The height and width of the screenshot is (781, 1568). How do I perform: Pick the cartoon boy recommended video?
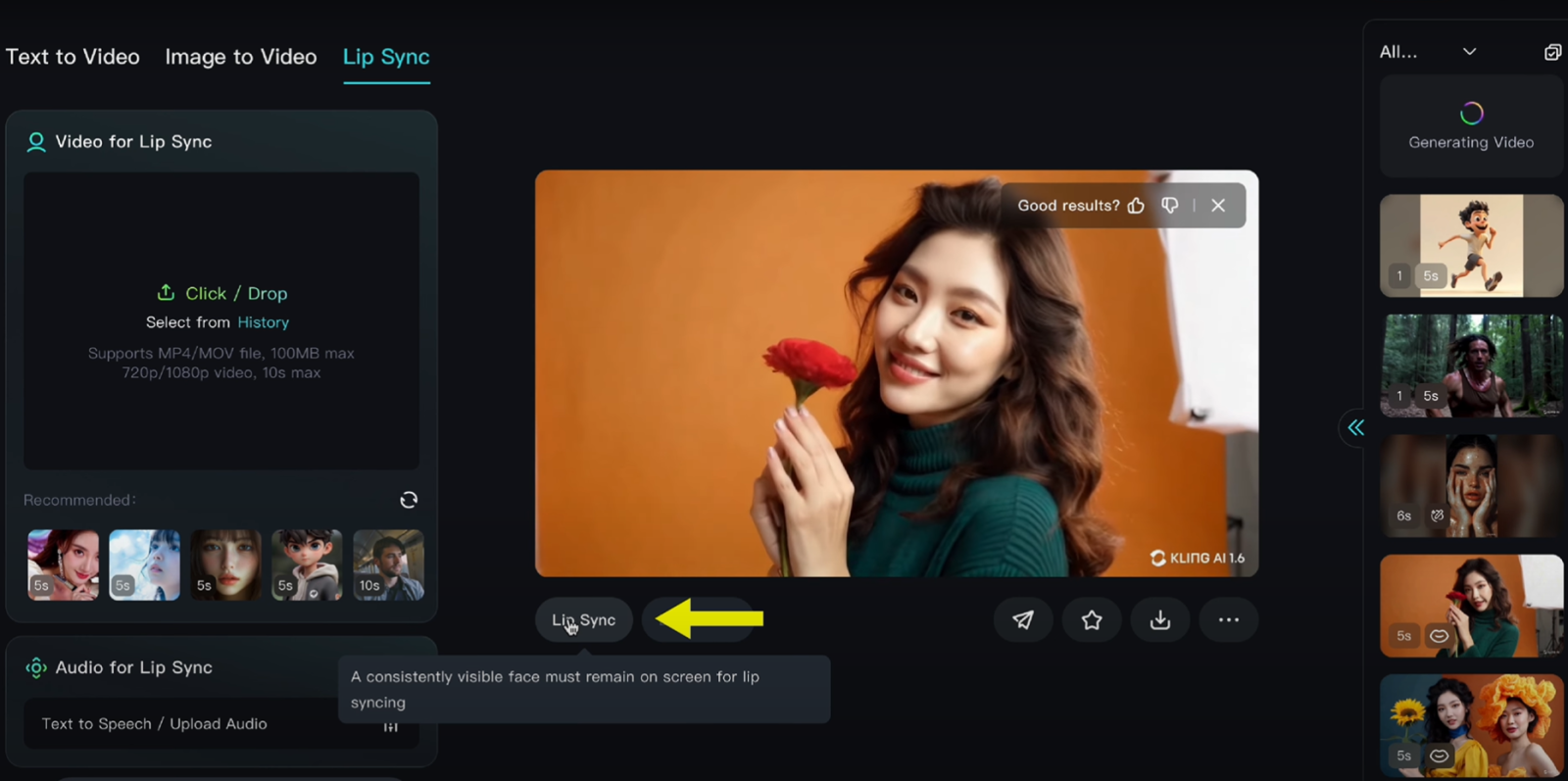tap(308, 564)
